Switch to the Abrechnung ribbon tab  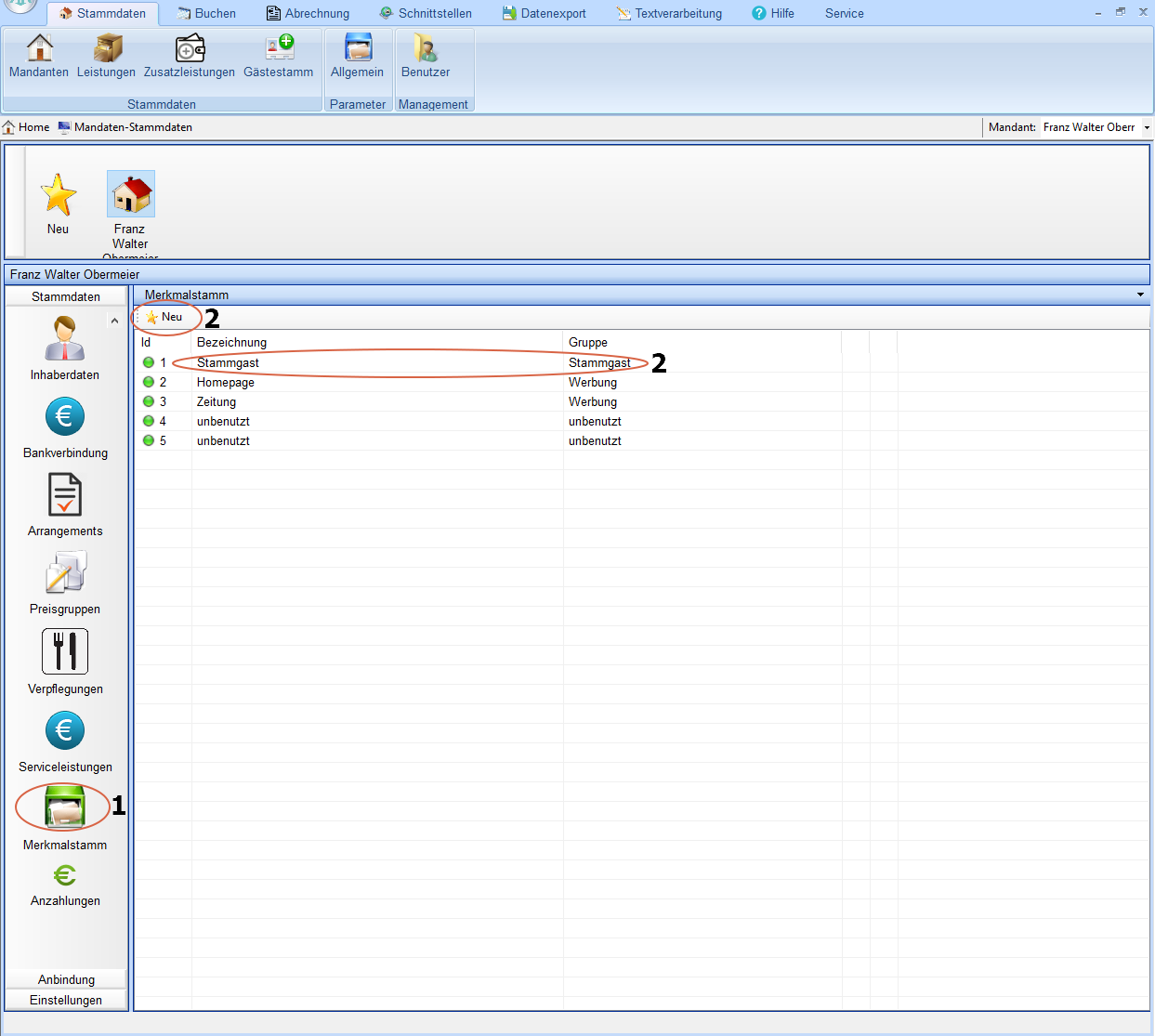tap(308, 13)
